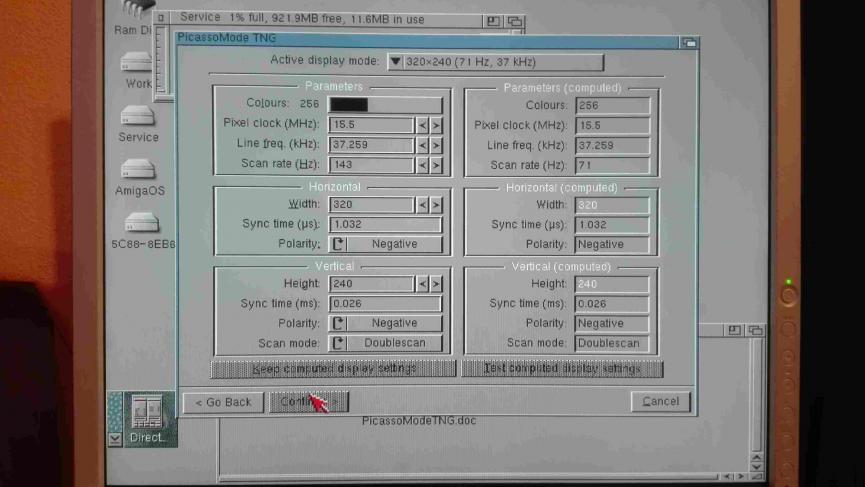865x487 pixels.
Task: Toggle the Horizontal Polarity cycle gadget
Action: tap(385, 244)
